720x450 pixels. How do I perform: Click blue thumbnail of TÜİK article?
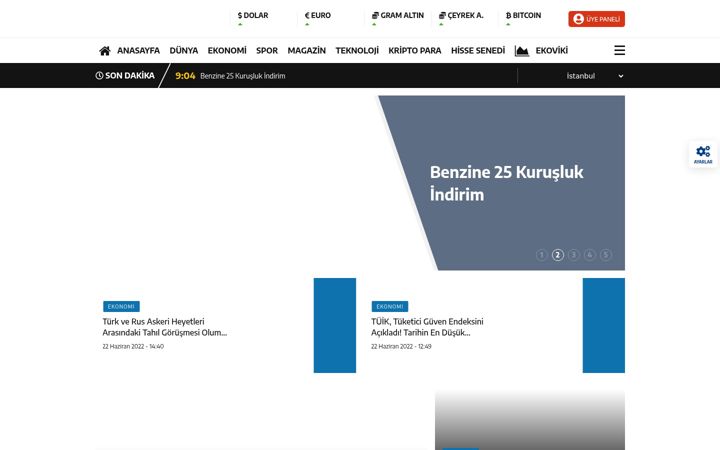click(x=604, y=325)
